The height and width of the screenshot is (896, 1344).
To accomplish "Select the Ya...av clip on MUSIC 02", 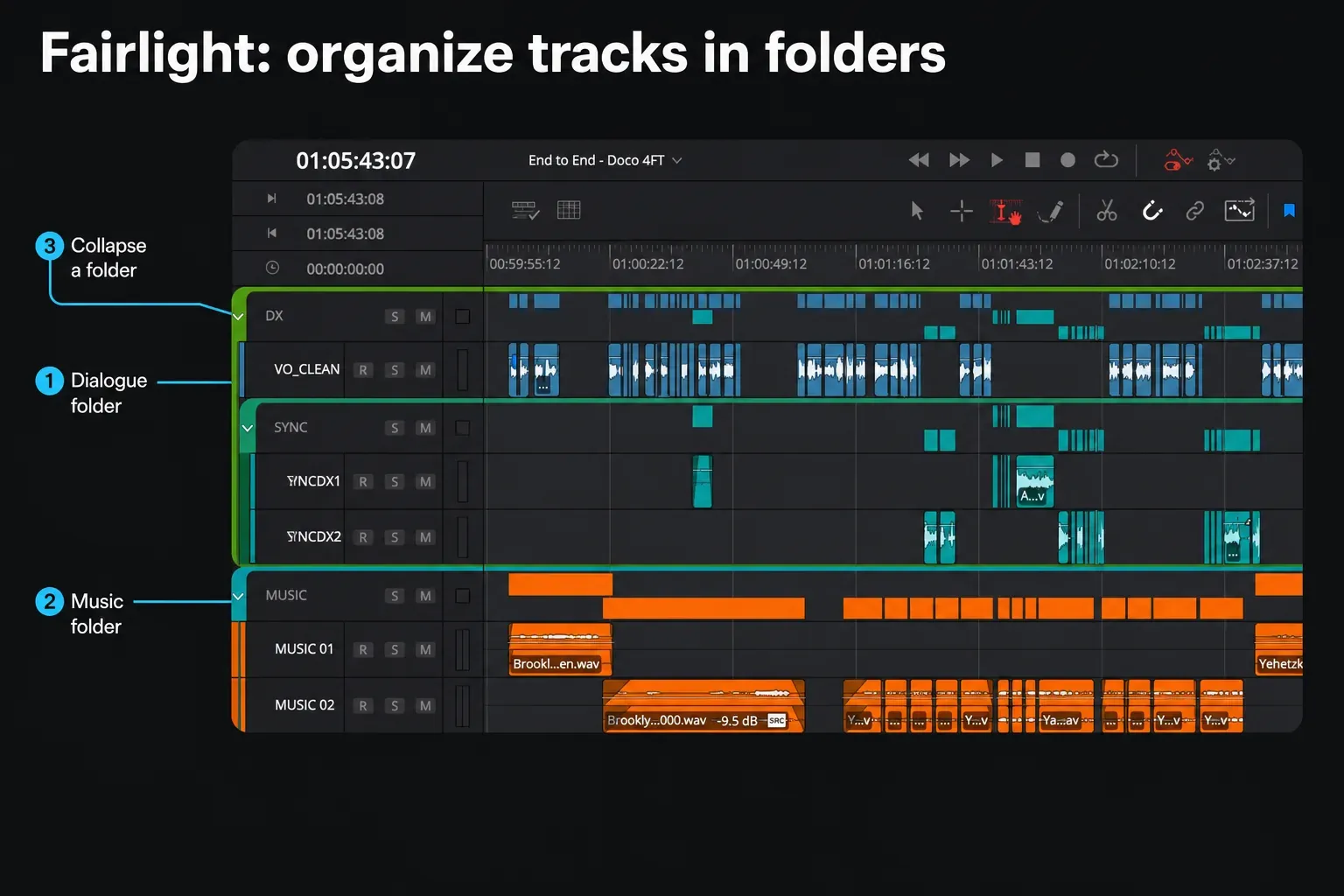I will (1065, 706).
